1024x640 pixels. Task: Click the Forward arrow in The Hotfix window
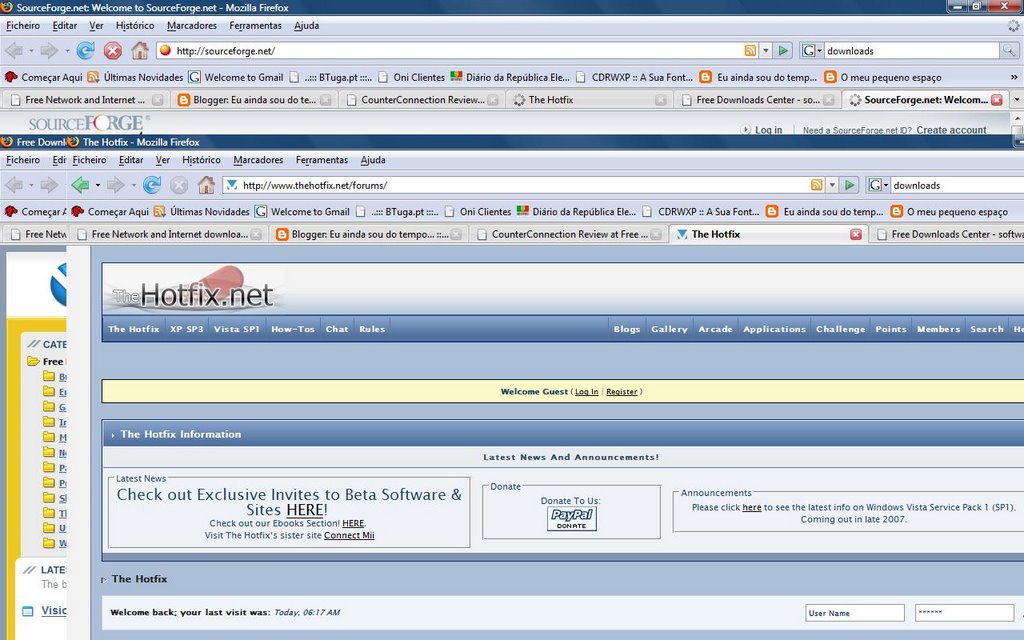pyautogui.click(x=115, y=185)
